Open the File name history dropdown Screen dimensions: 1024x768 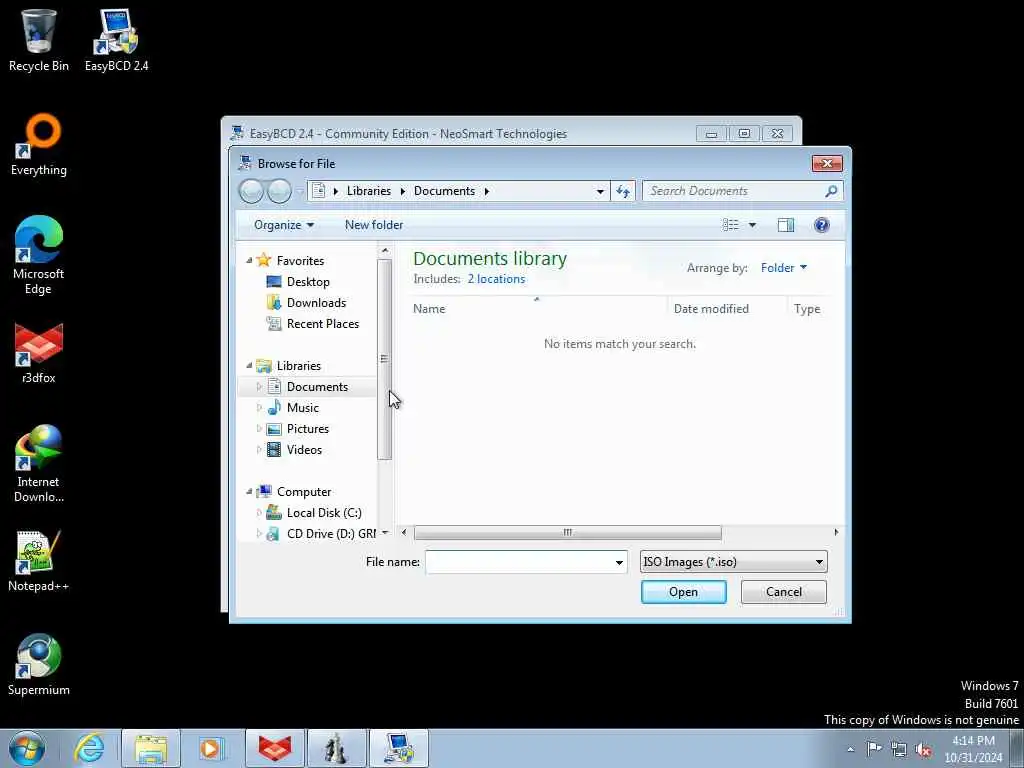(x=619, y=562)
